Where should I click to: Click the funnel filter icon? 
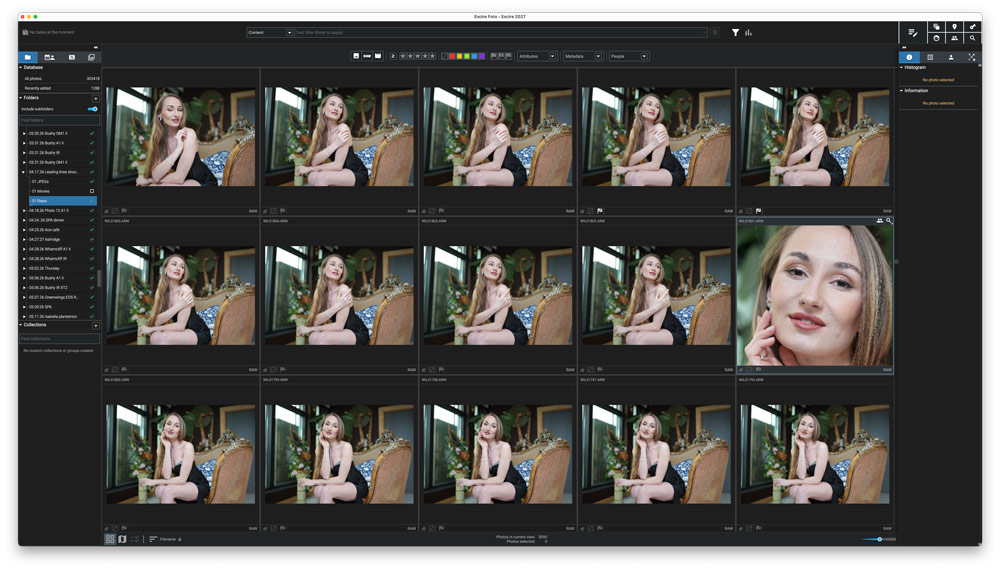(735, 33)
